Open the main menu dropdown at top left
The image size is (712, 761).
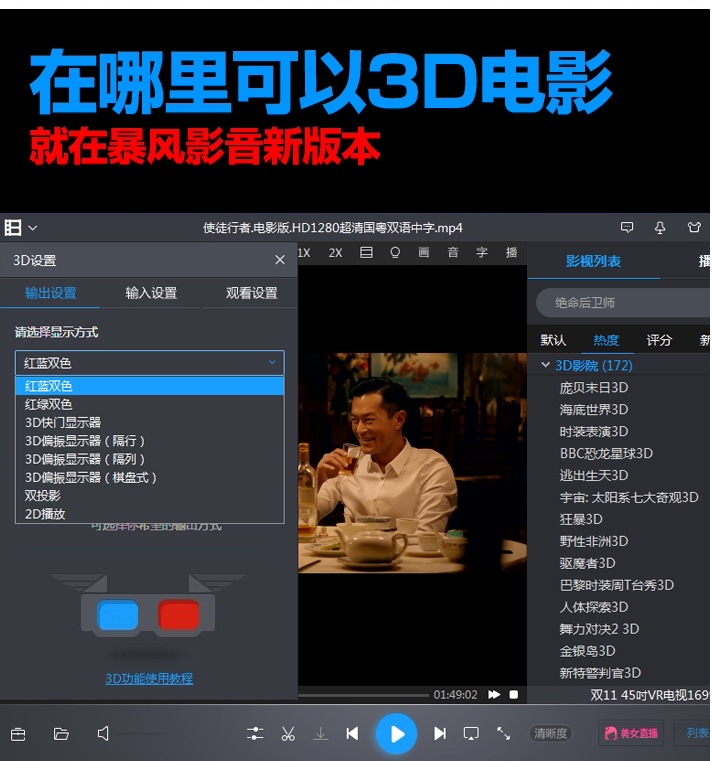tap(21, 228)
